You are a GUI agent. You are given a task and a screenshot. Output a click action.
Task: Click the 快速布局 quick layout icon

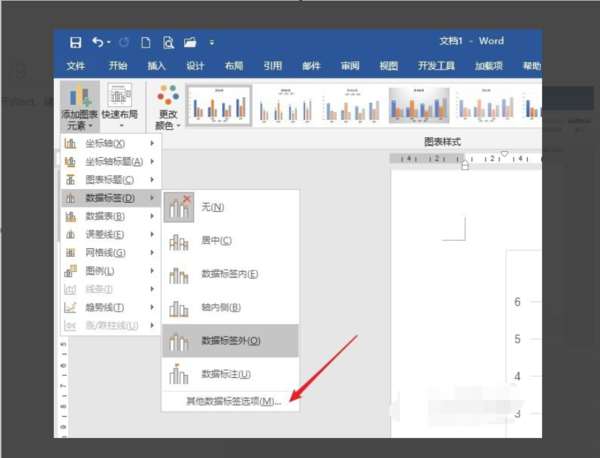tap(119, 106)
